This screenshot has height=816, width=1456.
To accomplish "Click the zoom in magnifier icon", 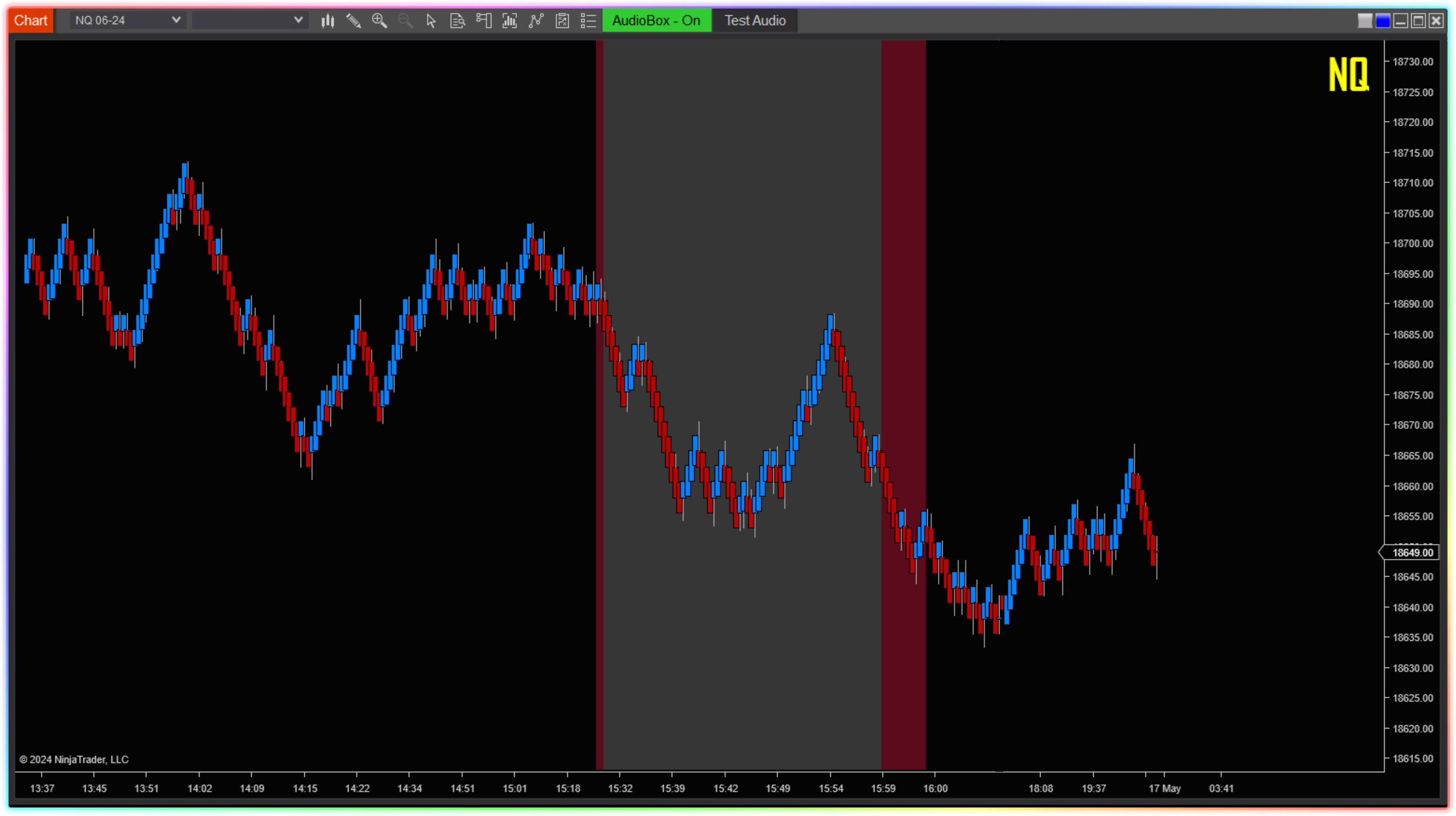I will pos(379,21).
